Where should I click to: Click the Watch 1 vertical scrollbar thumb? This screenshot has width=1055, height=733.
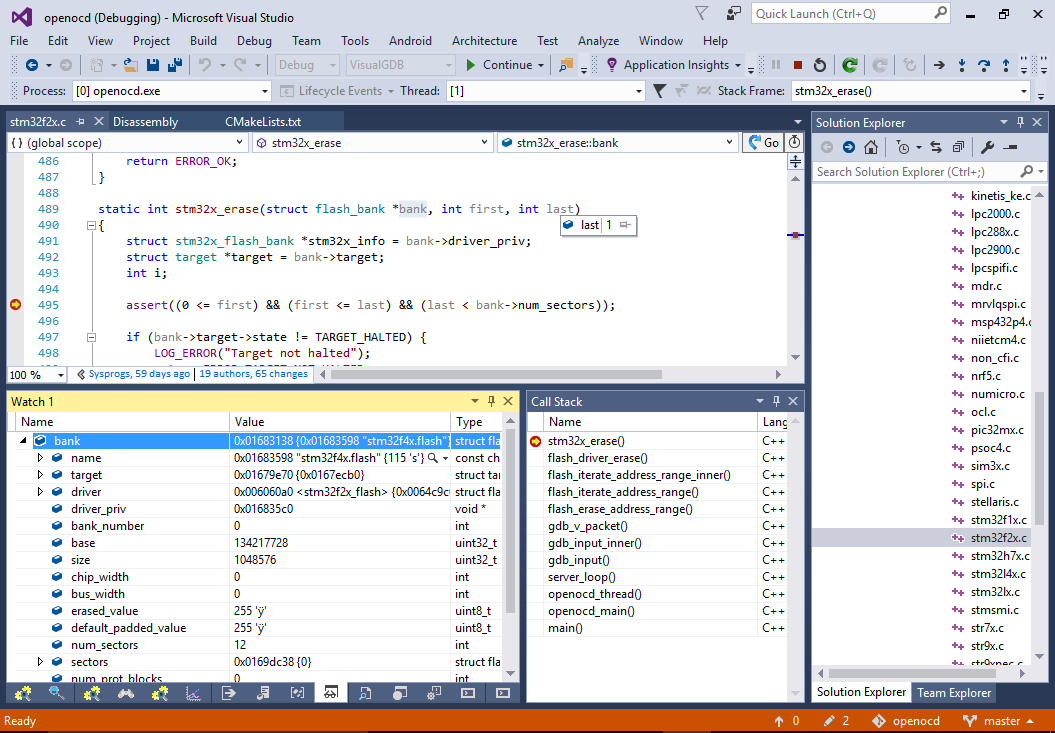coord(510,522)
